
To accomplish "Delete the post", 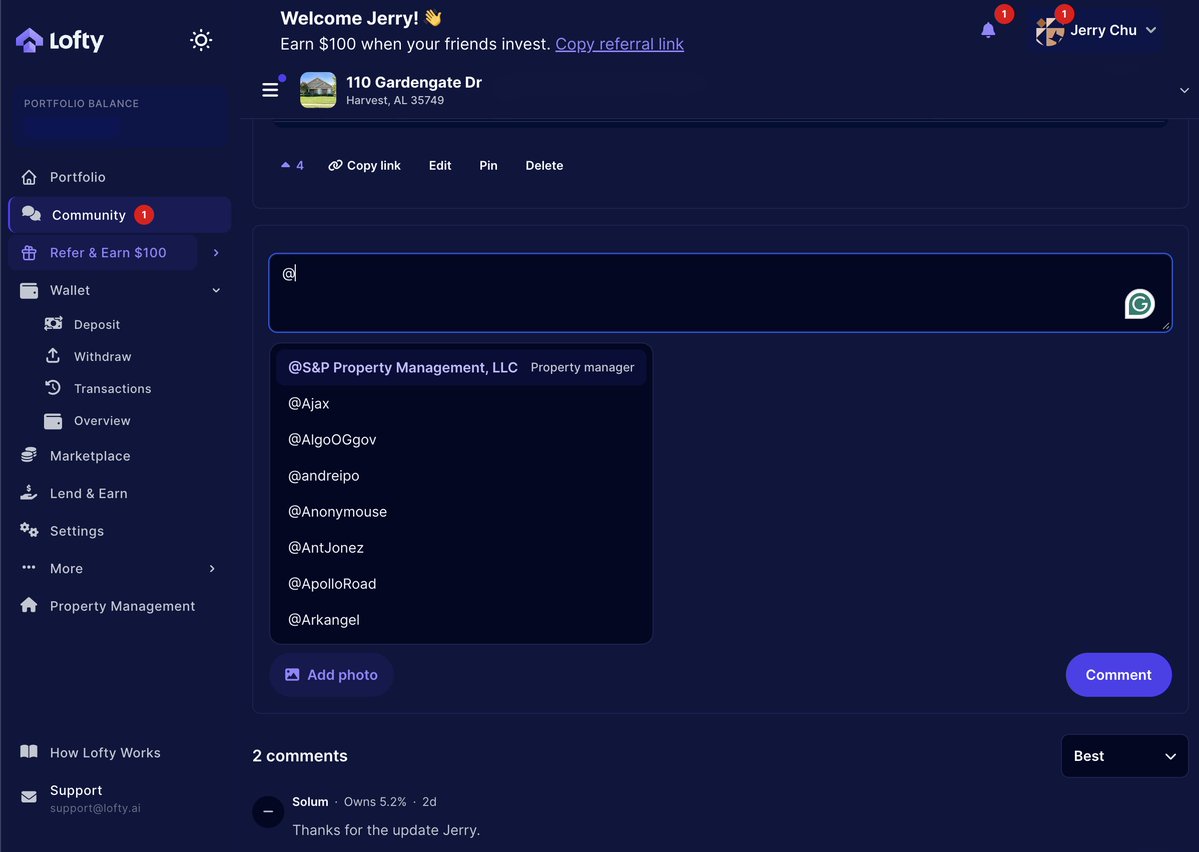I will [544, 165].
